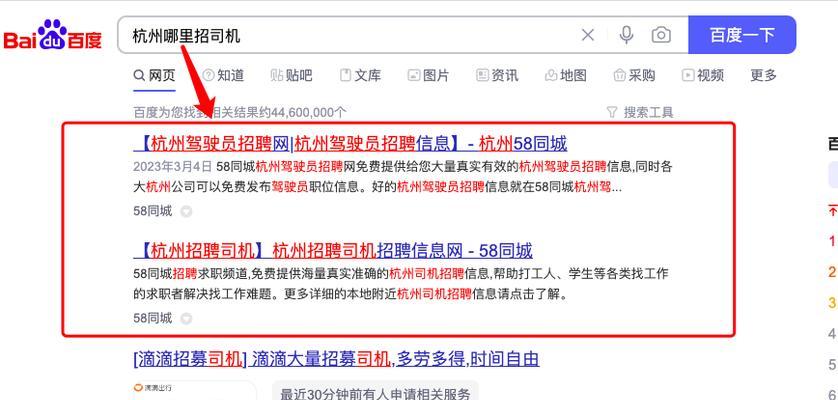
Task: Expand dropdown arrow beside second 58同城 source
Action: click(186, 319)
